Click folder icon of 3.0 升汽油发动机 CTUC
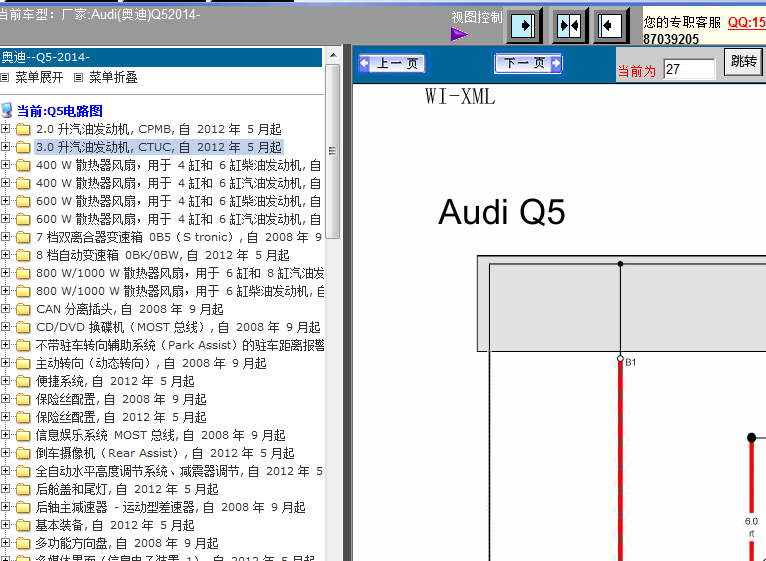This screenshot has width=766, height=561. click(23, 148)
